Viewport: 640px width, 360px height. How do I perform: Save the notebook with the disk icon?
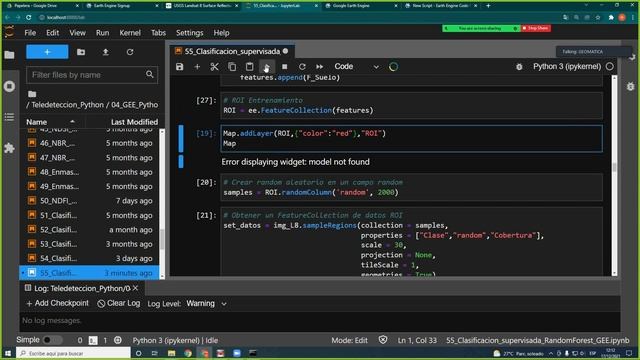click(180, 67)
